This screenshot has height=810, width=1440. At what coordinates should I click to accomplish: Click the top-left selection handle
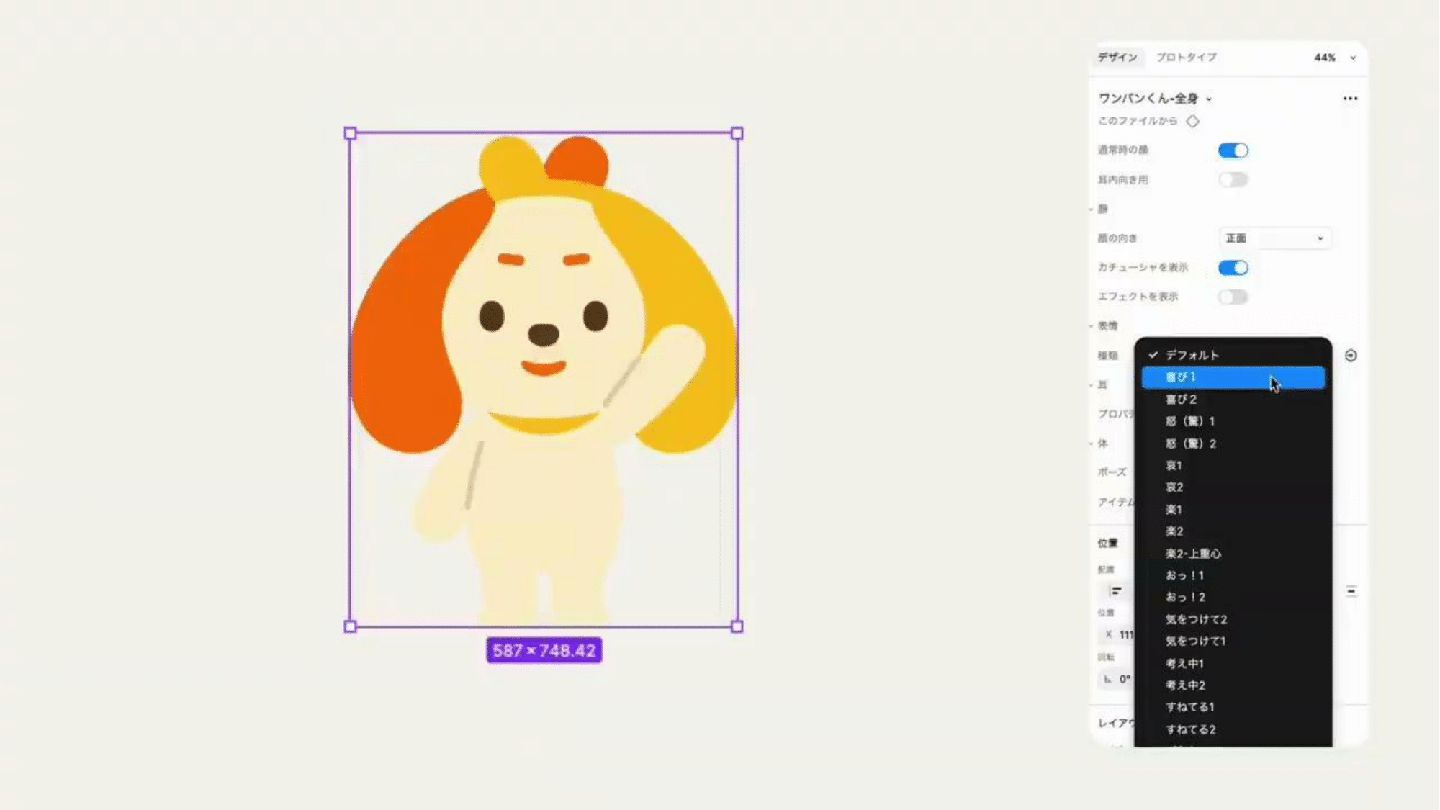point(350,133)
